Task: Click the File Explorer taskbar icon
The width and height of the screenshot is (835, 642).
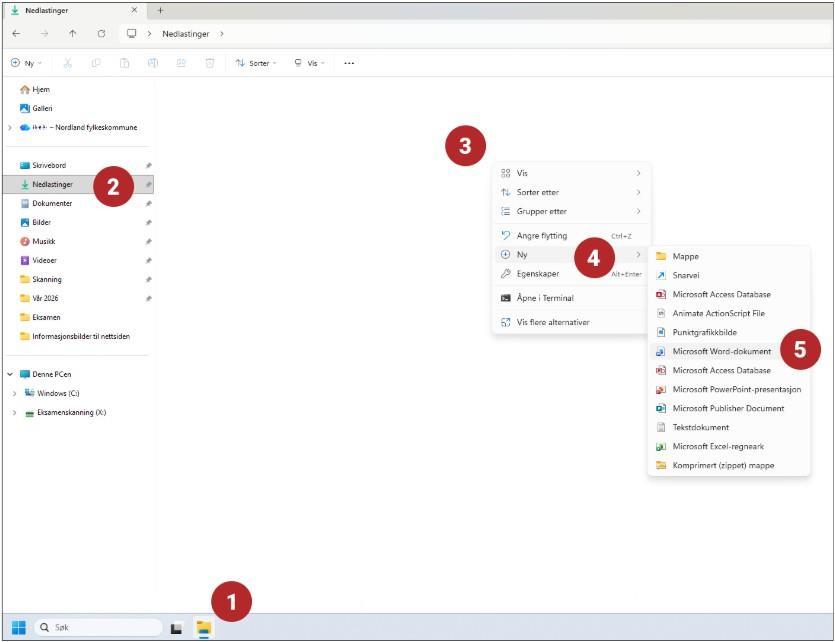Action: coord(204,628)
